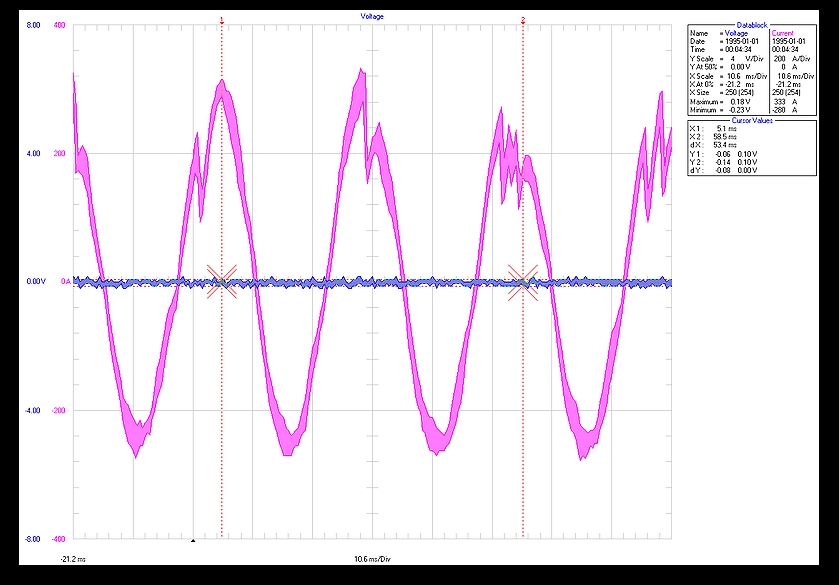The image size is (839, 585).
Task: Click the '0.00V' axis label
Action: pyautogui.click(x=36, y=282)
